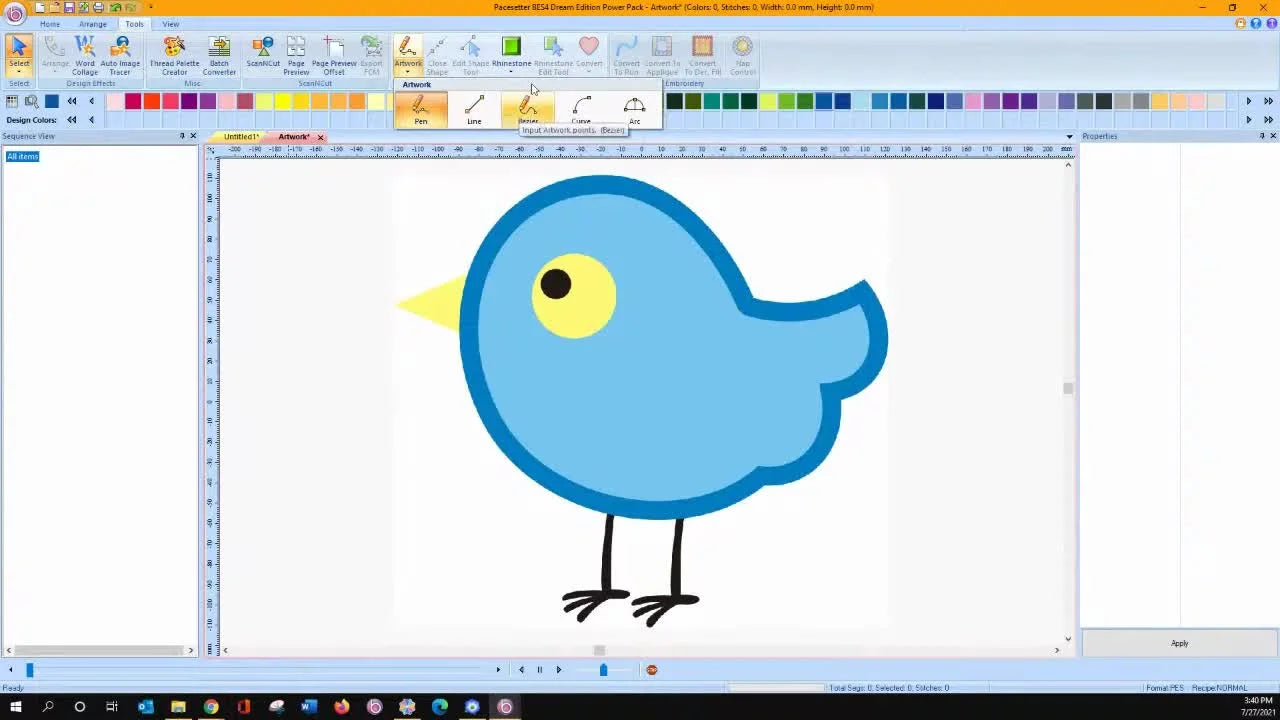Click the canvas horizontal scrollbar
This screenshot has height=720, width=1280.
[x=641, y=651]
